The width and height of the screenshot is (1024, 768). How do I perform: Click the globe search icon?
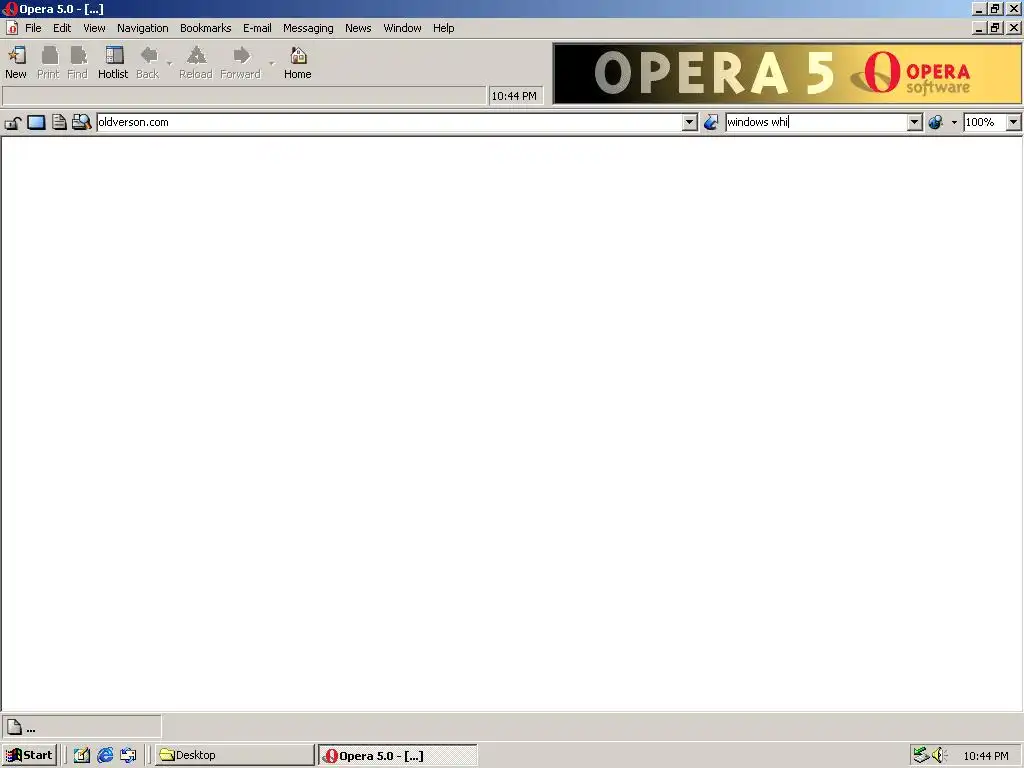pyautogui.click(x=935, y=122)
